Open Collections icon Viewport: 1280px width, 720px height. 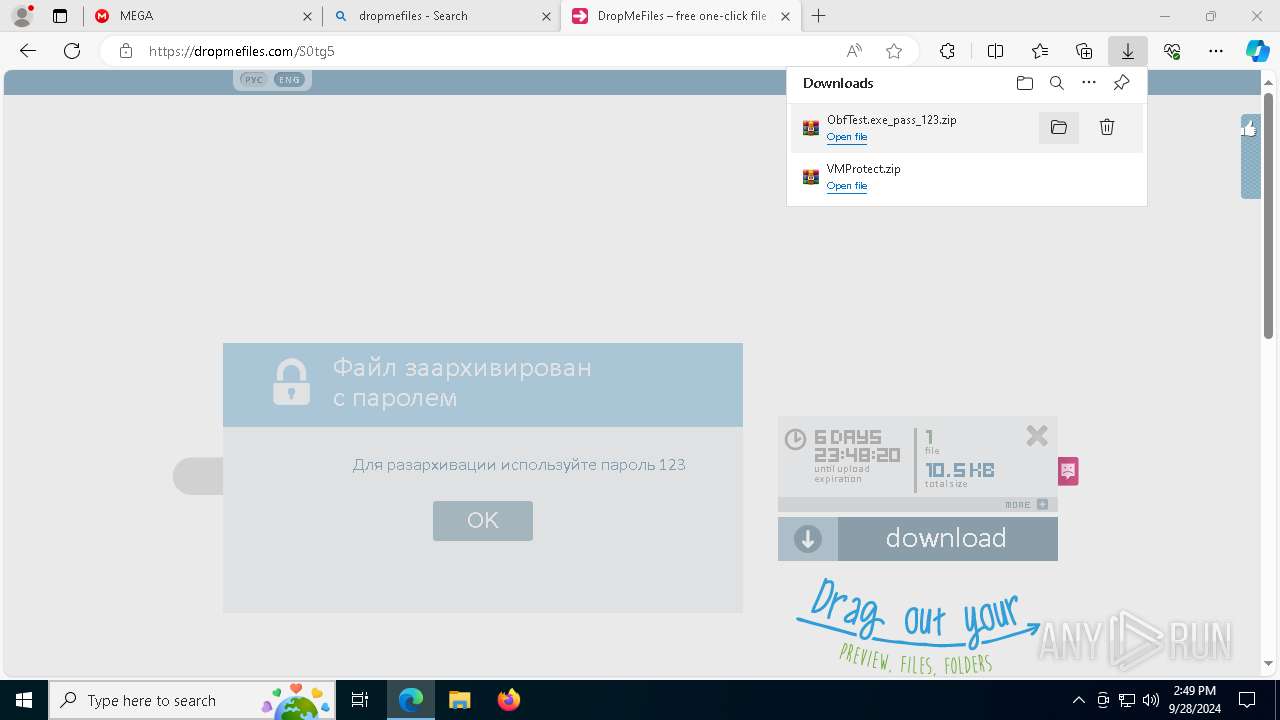1084,51
